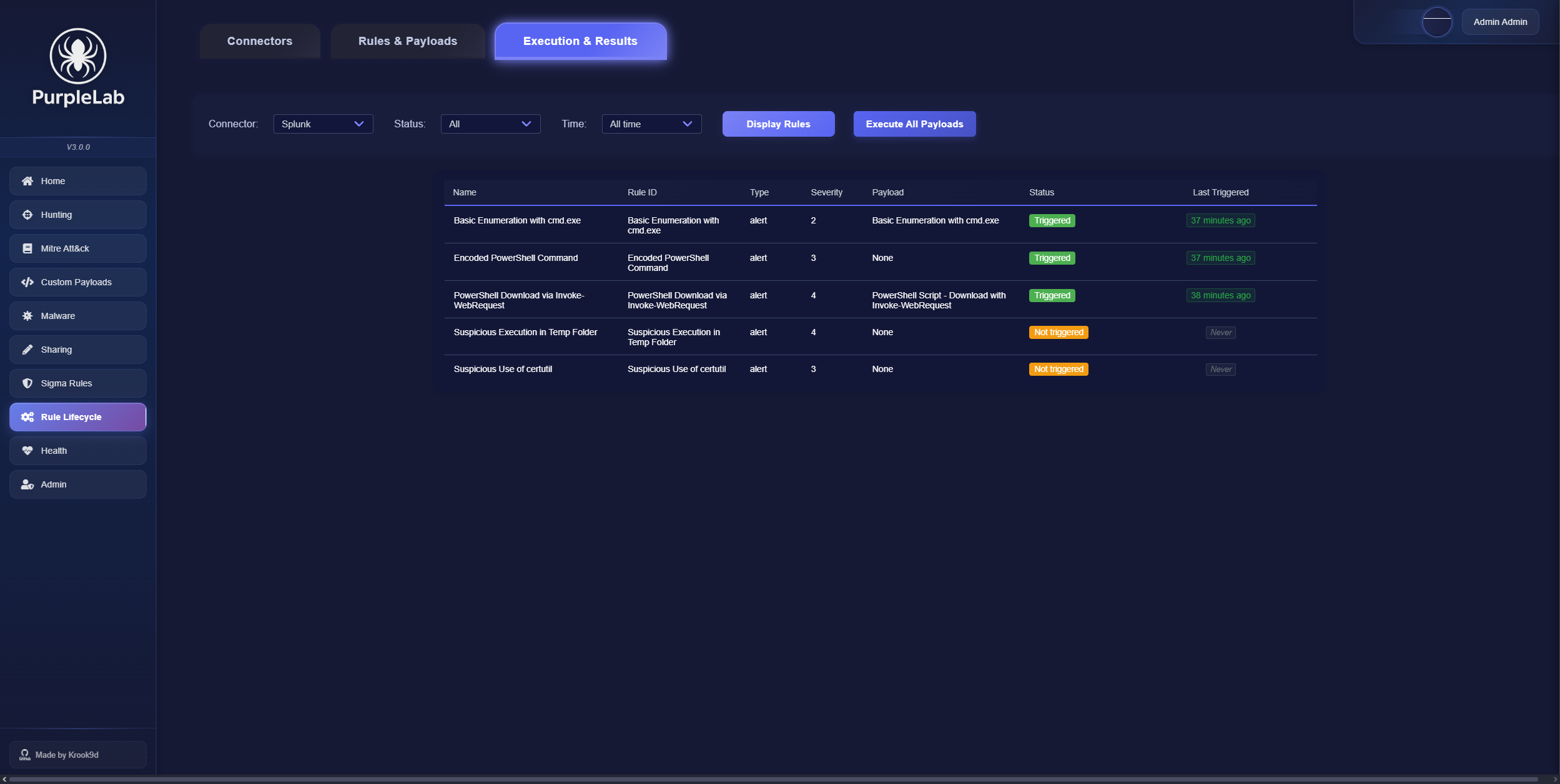Switch to the Rules & Payloads tab

point(408,41)
